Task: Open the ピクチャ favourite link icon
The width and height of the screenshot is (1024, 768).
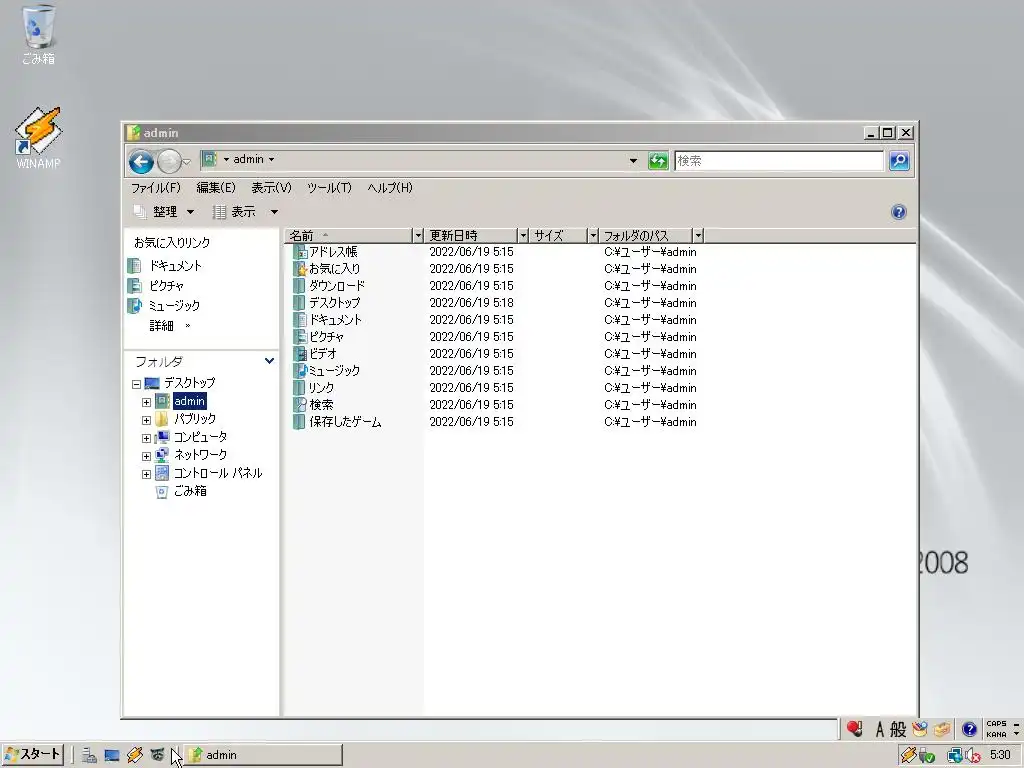Action: pyautogui.click(x=134, y=285)
